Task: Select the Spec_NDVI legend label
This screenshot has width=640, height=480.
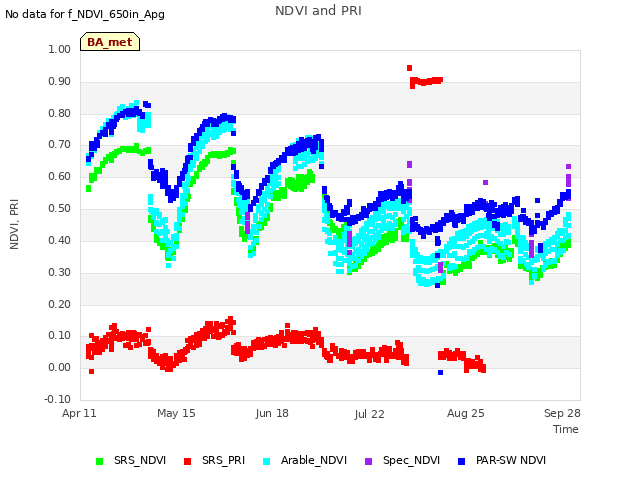Action: pos(411,460)
